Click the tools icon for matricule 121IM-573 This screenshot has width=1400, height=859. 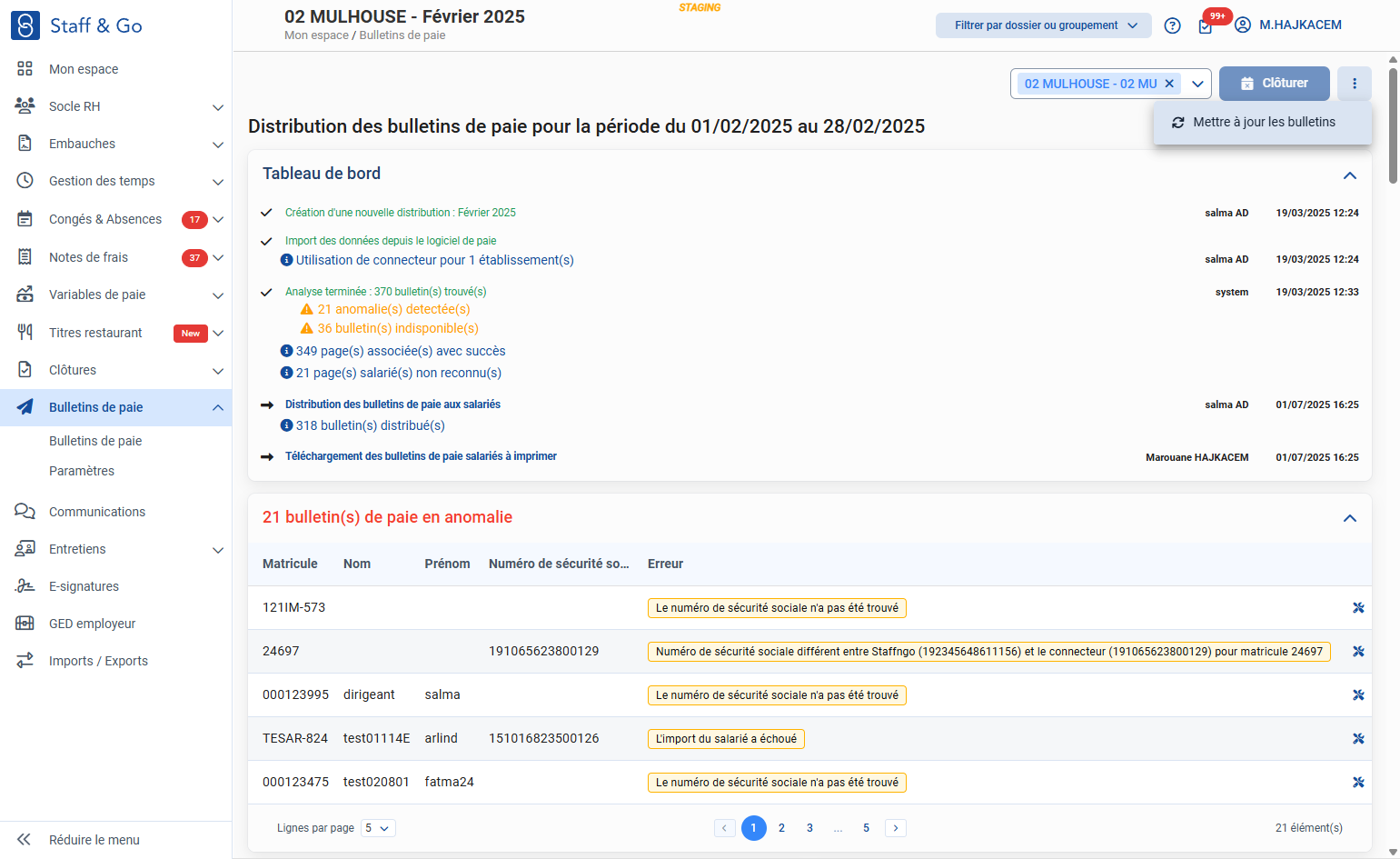(1358, 608)
